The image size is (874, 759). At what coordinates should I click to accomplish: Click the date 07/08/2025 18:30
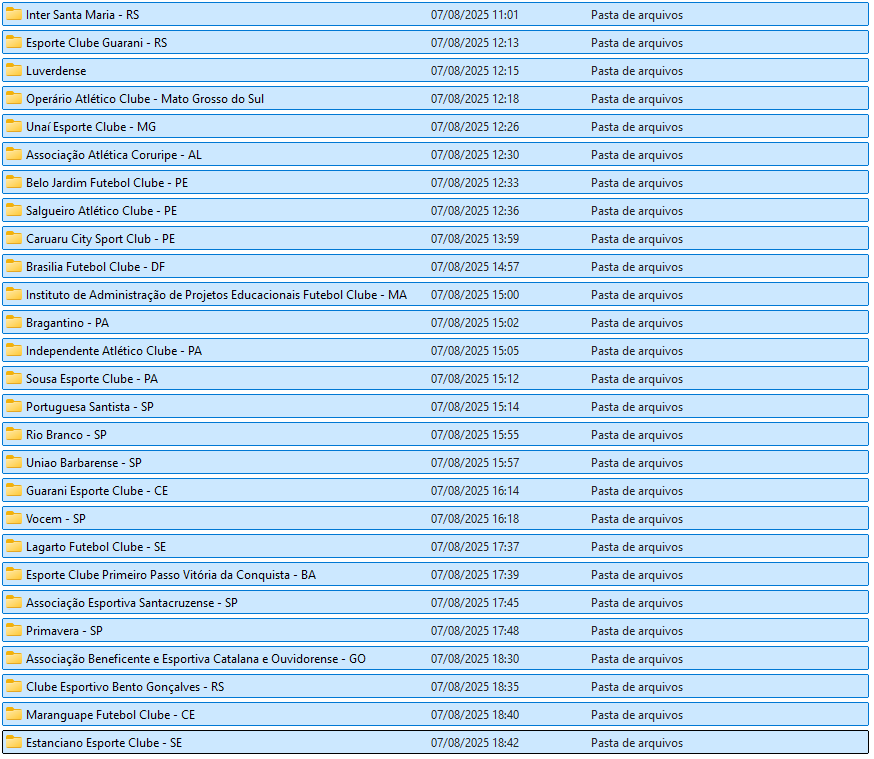point(474,659)
